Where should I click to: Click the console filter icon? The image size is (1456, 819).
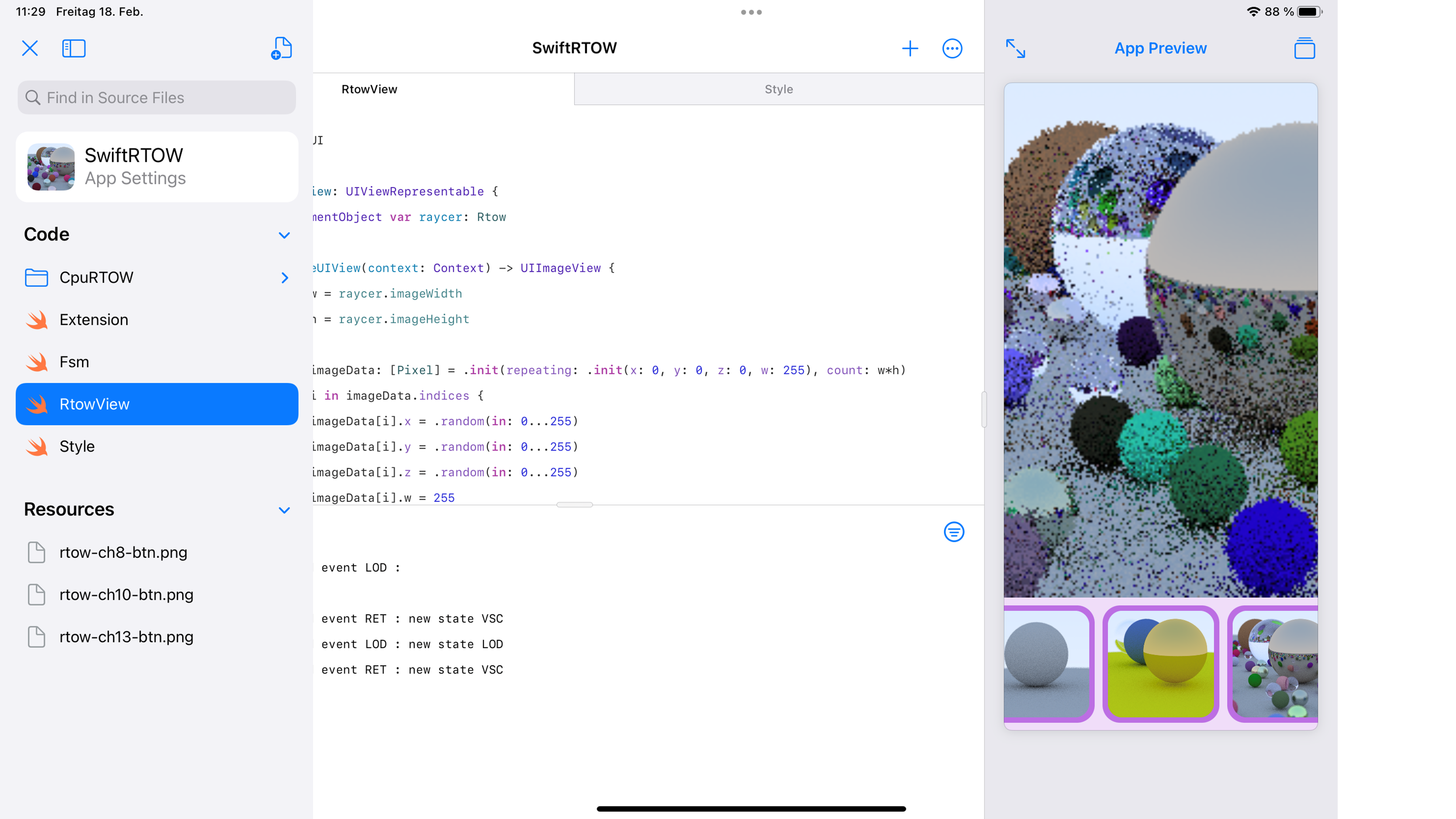954,532
